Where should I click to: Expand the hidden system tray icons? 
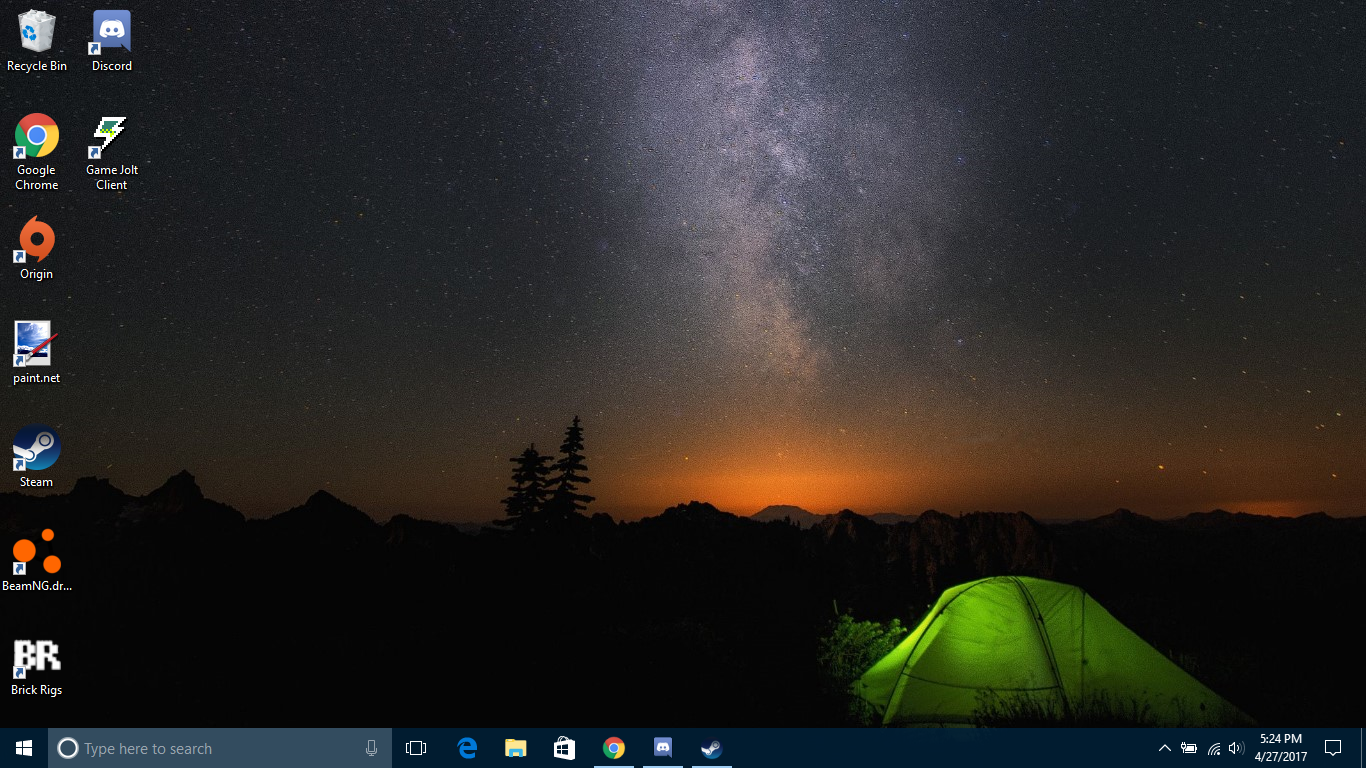(1165, 748)
